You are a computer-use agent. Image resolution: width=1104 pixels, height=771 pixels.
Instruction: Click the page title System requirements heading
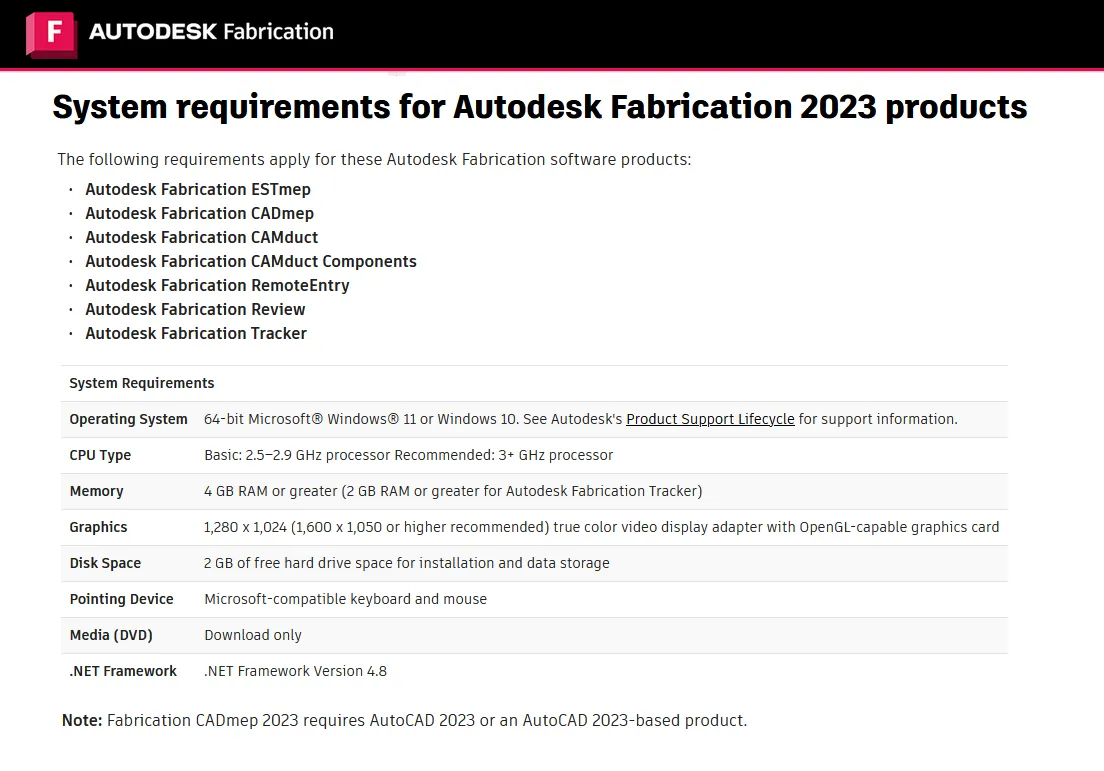coord(539,107)
